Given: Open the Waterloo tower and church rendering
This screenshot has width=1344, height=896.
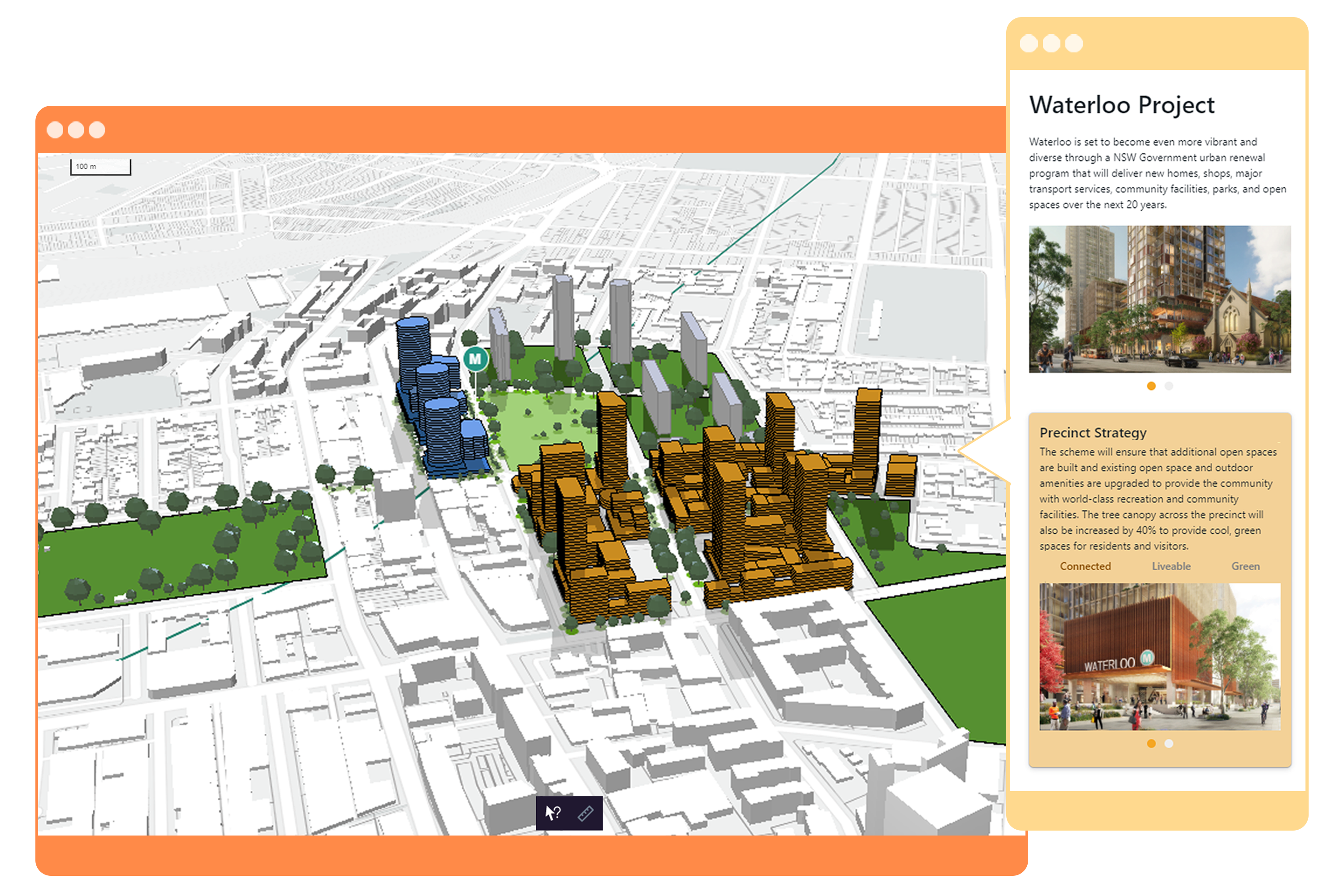Looking at the screenshot, I should [x=1159, y=299].
